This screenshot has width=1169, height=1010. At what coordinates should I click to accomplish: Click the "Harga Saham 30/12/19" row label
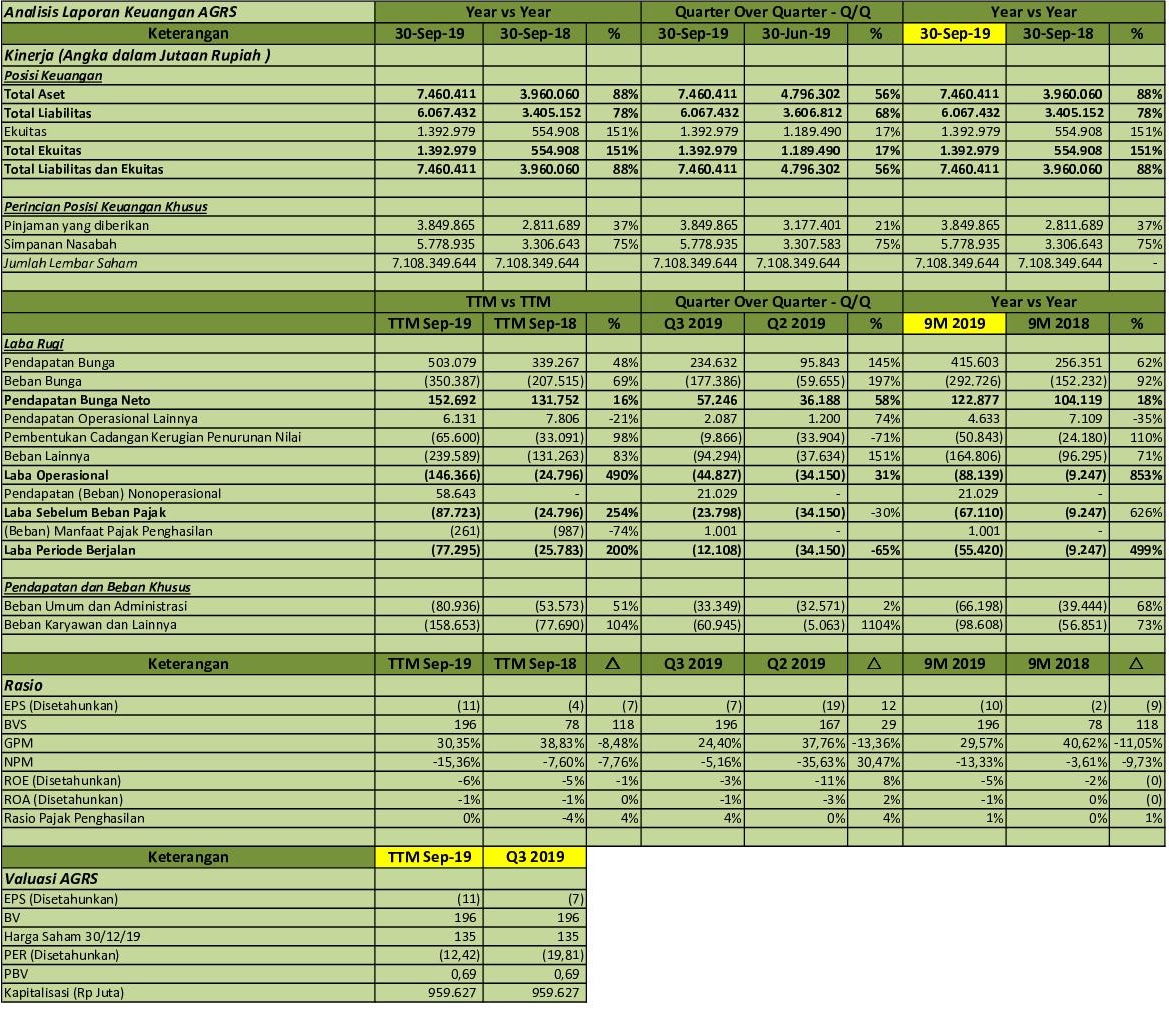pyautogui.click(x=72, y=936)
